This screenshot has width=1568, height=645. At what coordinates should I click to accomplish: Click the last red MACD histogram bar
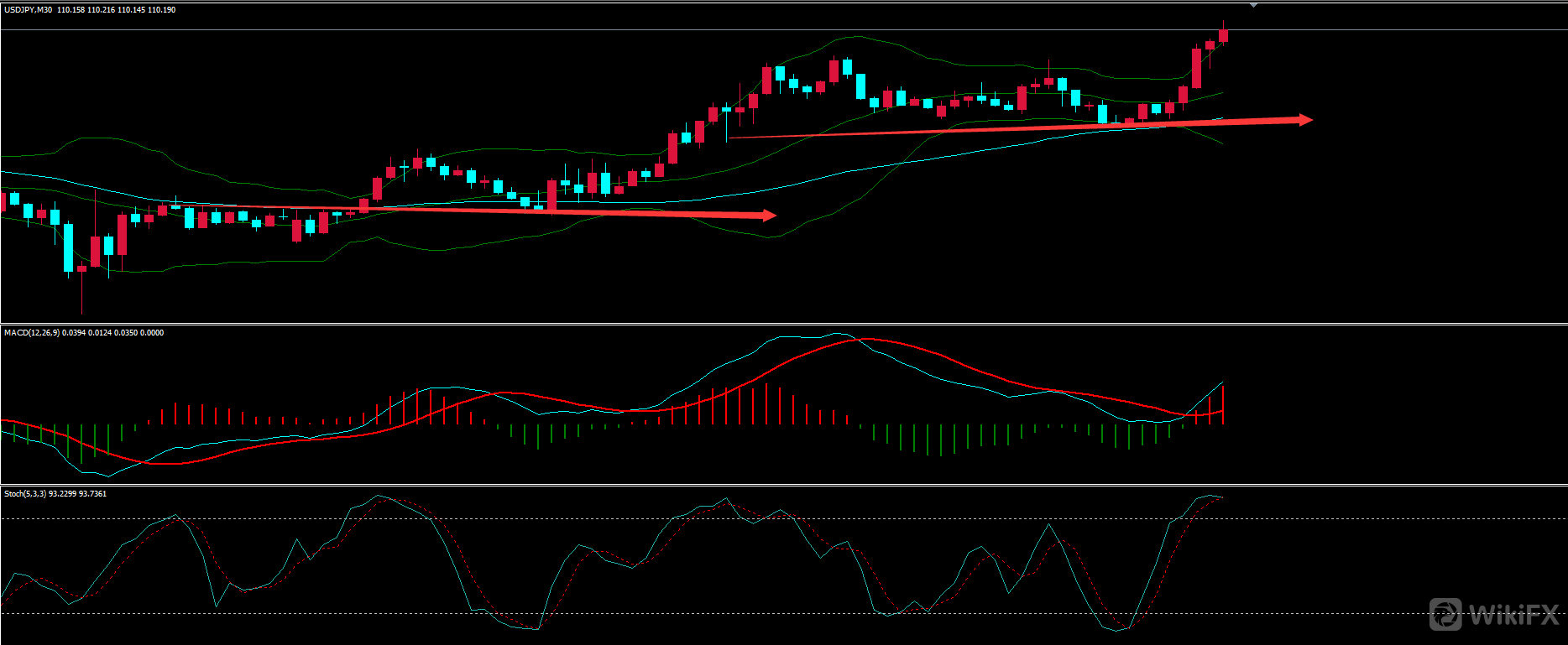(1223, 404)
